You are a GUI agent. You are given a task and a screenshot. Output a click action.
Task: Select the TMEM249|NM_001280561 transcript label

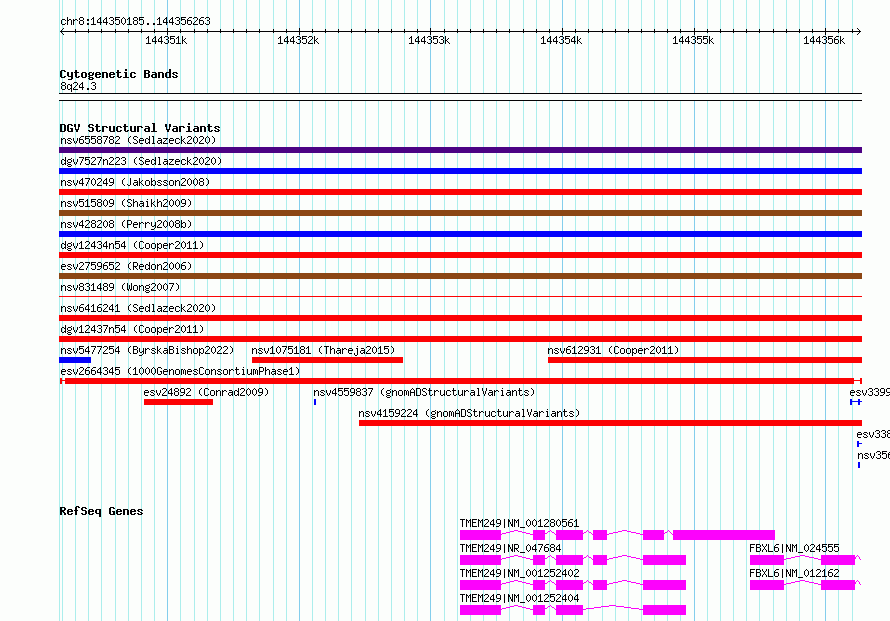click(518, 523)
